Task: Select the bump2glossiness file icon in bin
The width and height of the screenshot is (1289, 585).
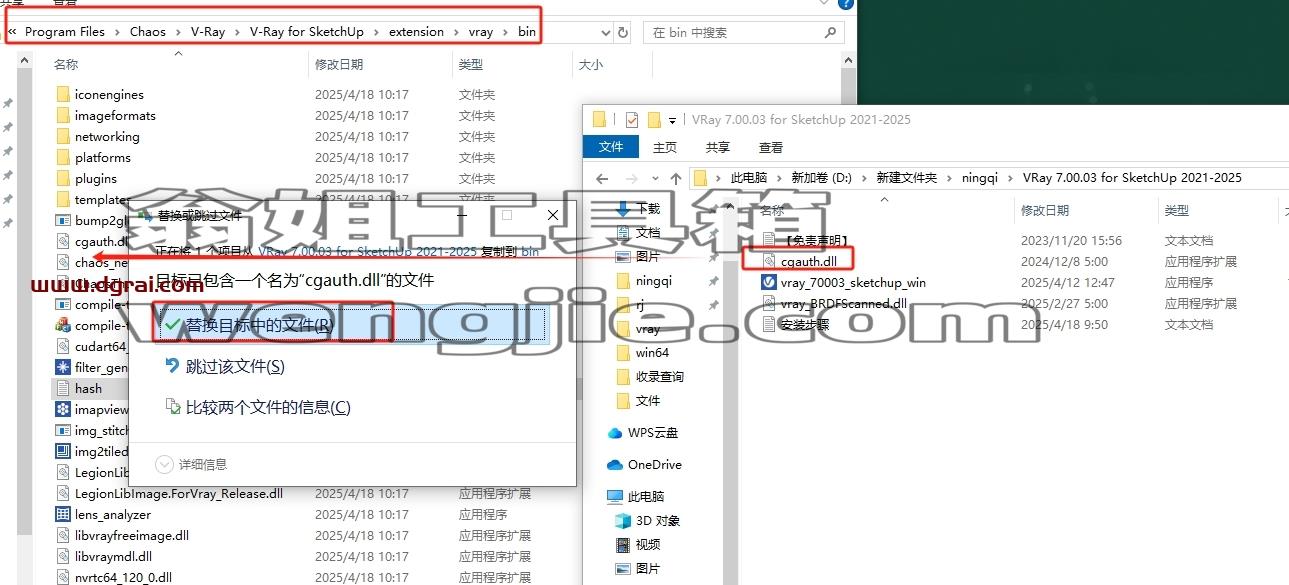Action: click(63, 220)
